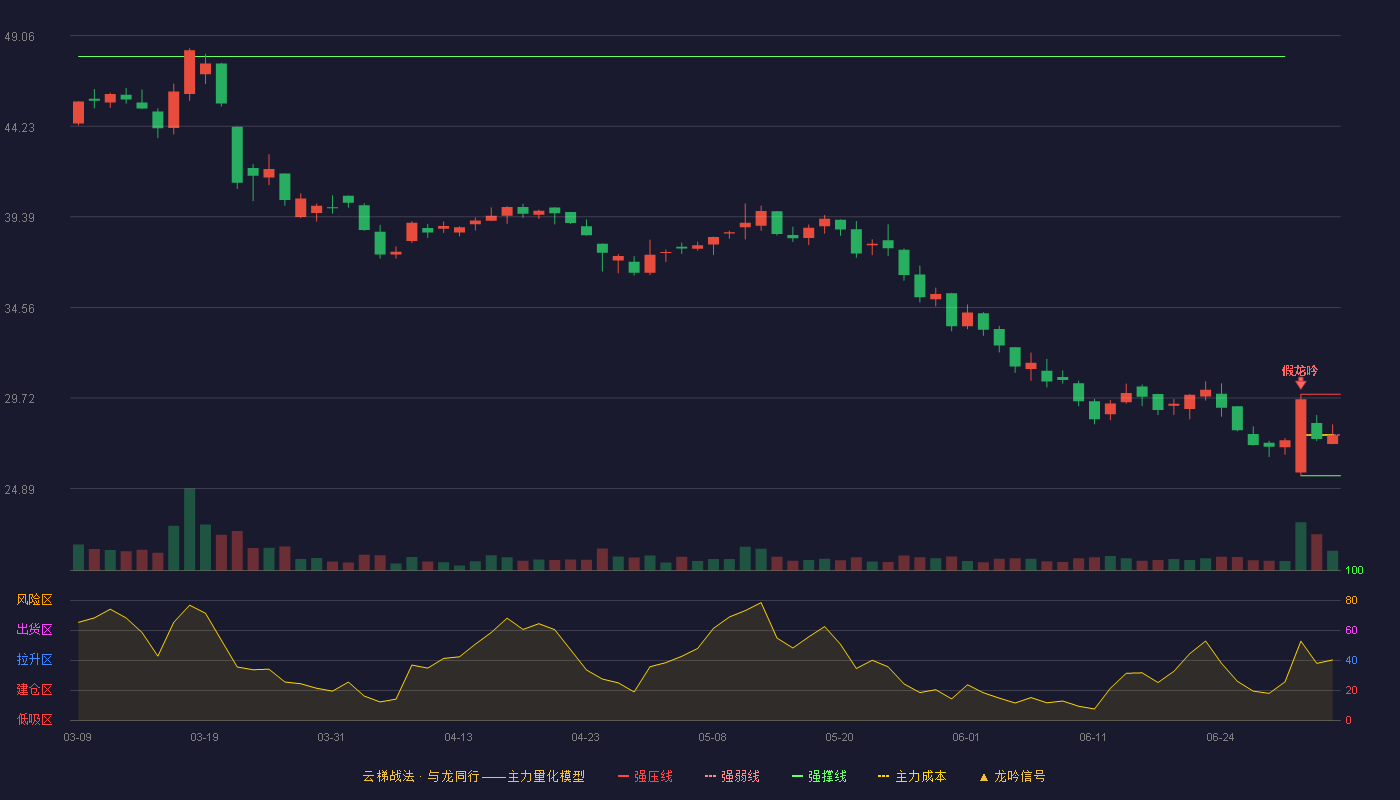This screenshot has width=1400, height=800.
Task: Toggle the 强撑线 legend entry
Action: pos(819,776)
